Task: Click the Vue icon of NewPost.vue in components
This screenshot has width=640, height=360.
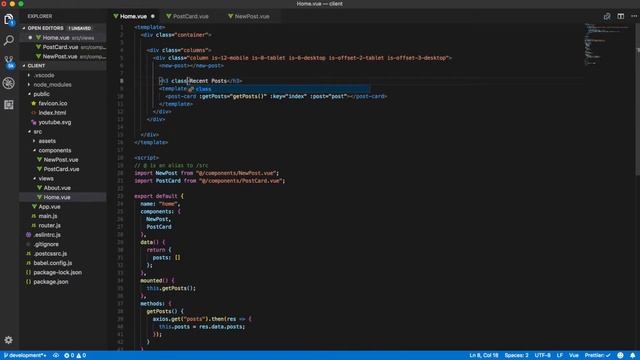Action: [x=39, y=160]
